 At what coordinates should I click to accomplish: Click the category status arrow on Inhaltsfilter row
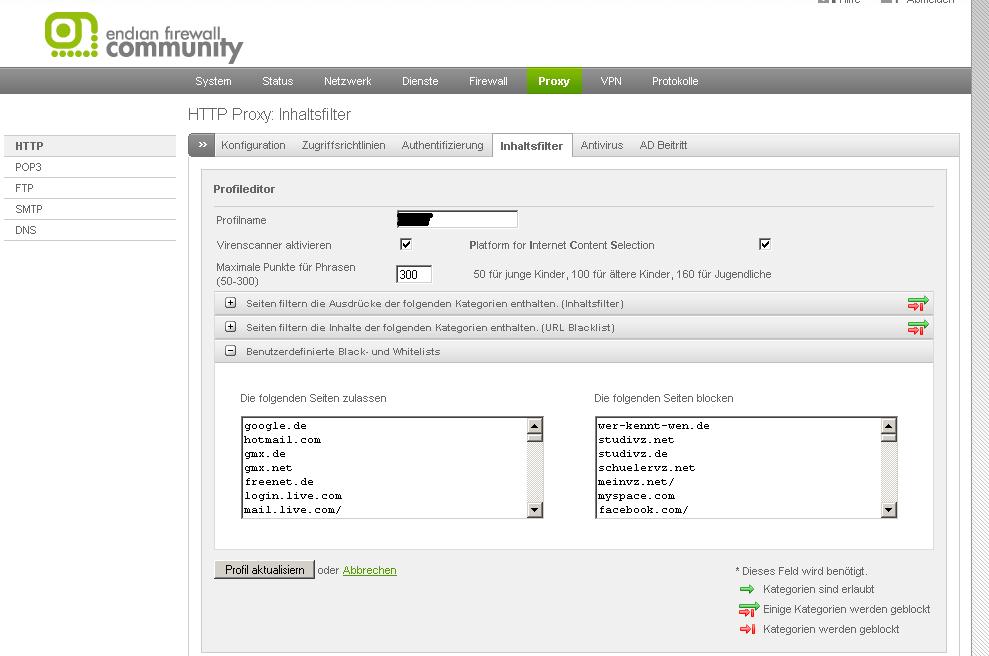point(917,303)
